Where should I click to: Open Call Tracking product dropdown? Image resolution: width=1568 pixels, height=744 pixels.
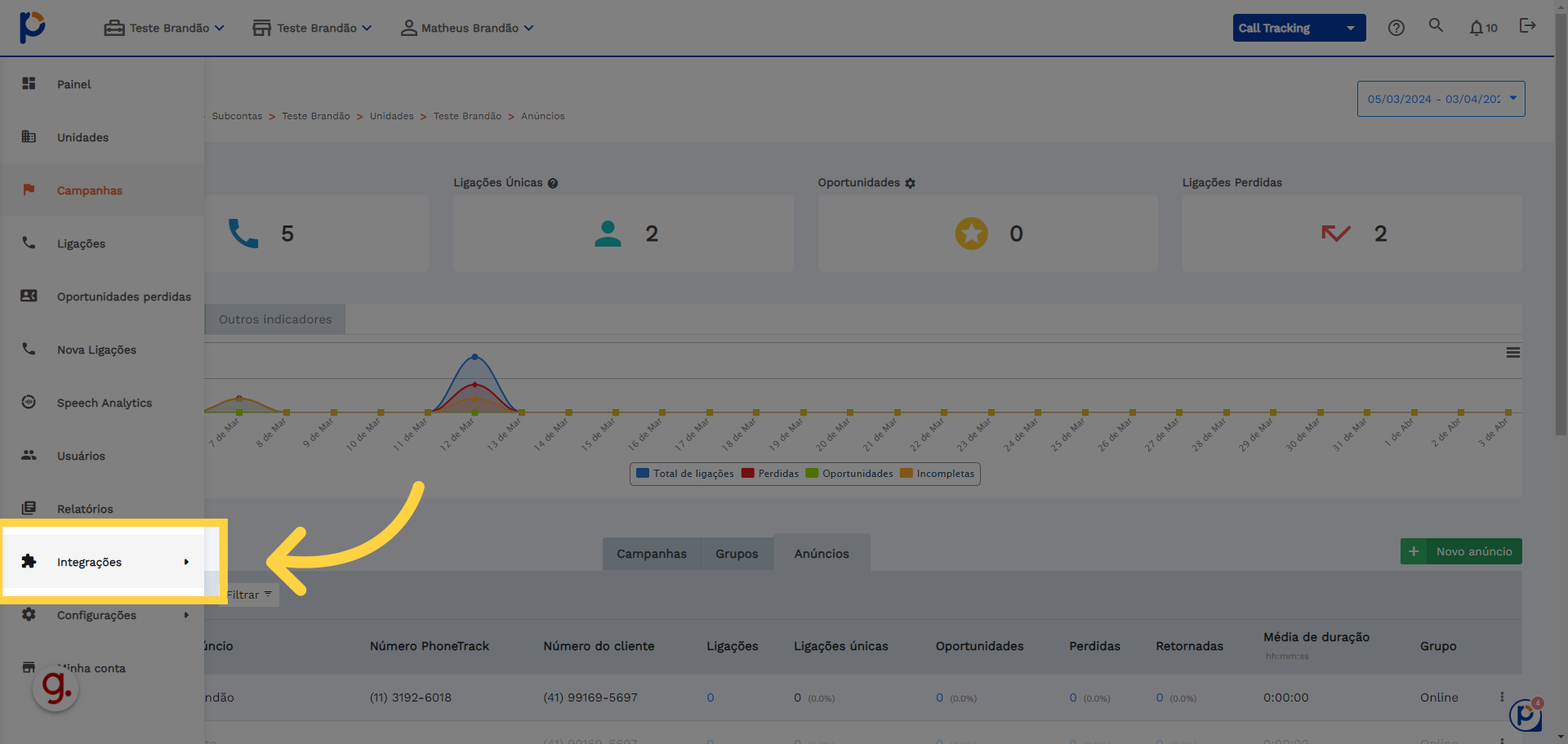coord(1298,28)
